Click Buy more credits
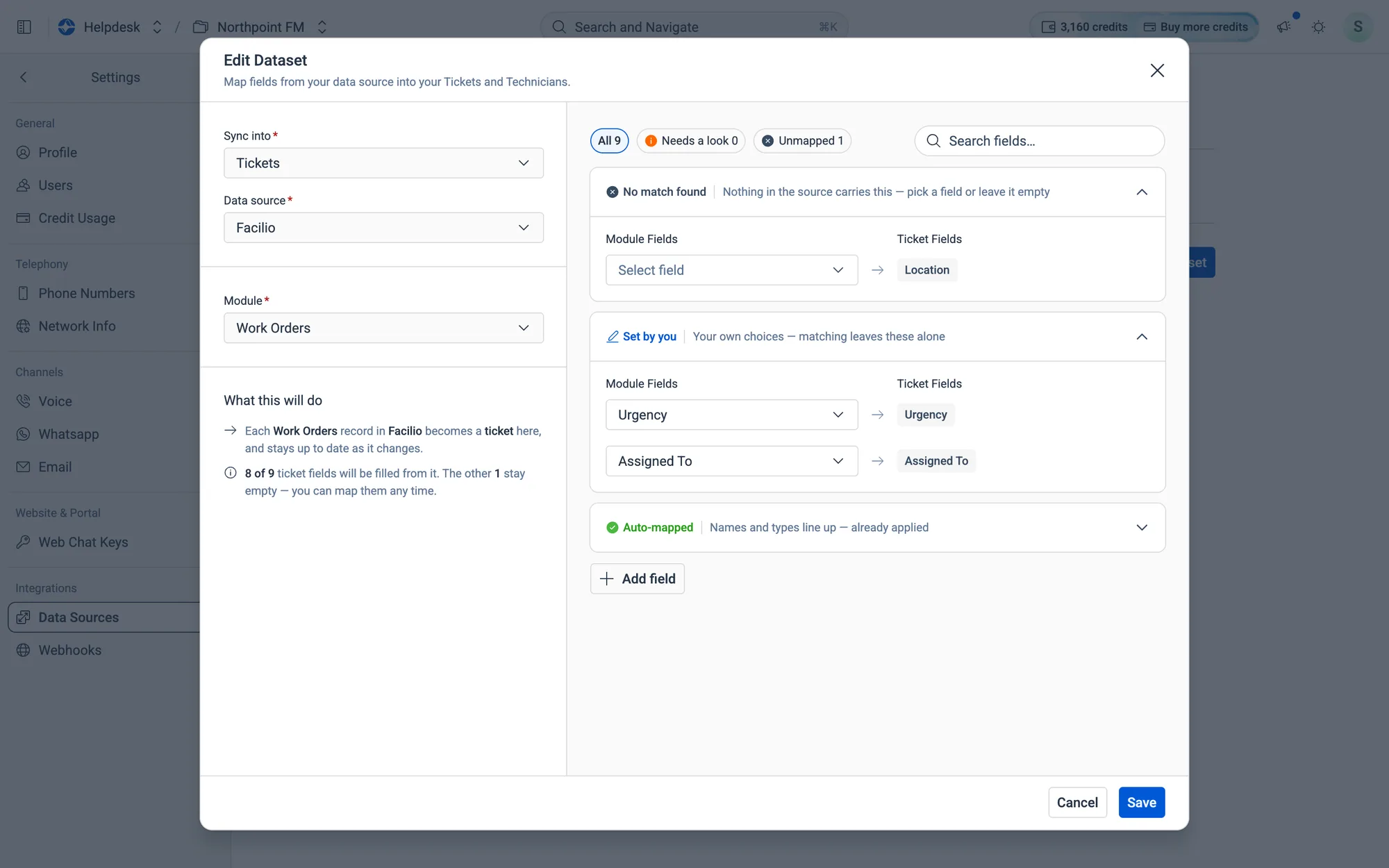 pyautogui.click(x=1197, y=27)
